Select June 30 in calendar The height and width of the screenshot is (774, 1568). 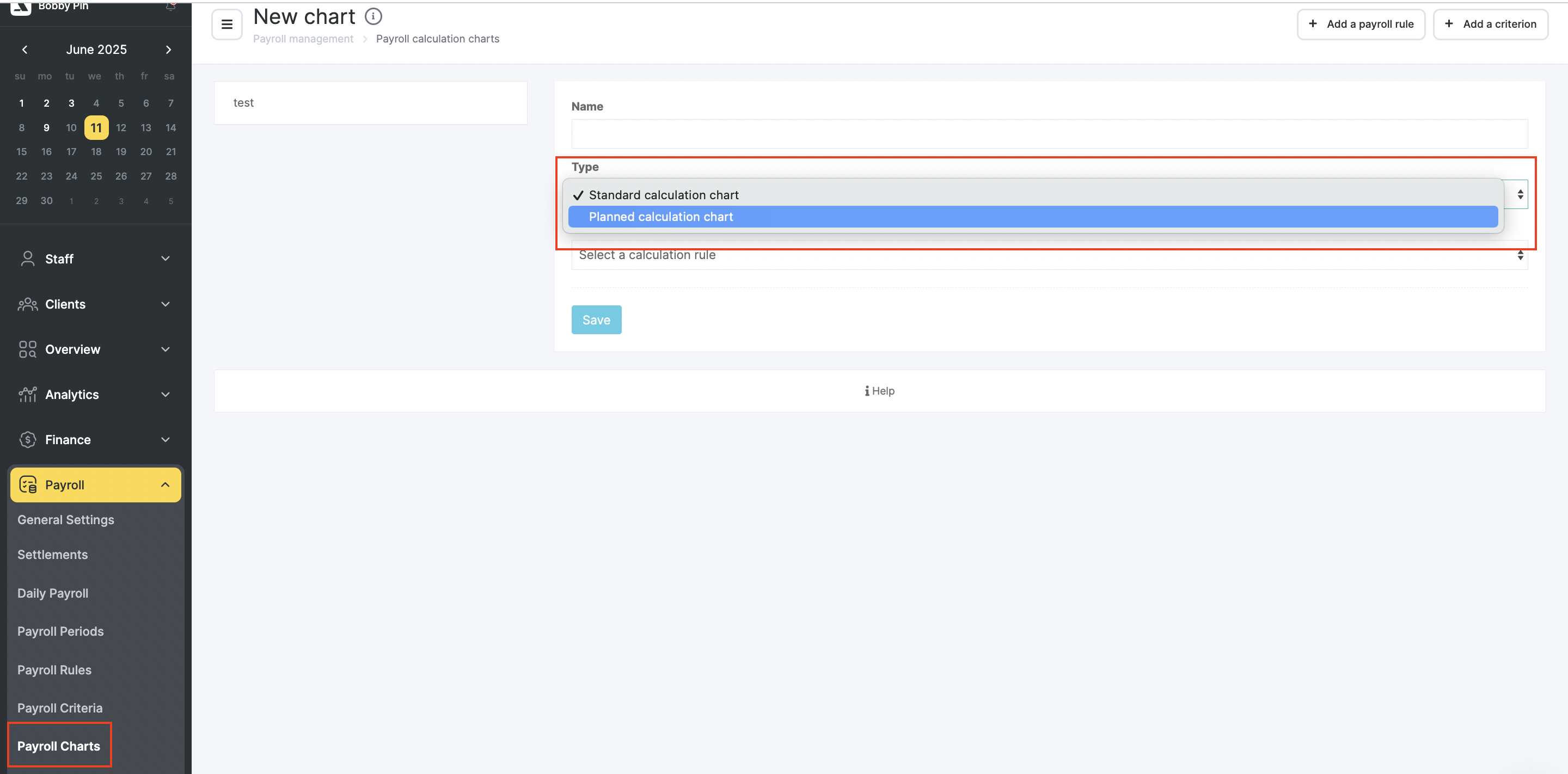point(46,201)
